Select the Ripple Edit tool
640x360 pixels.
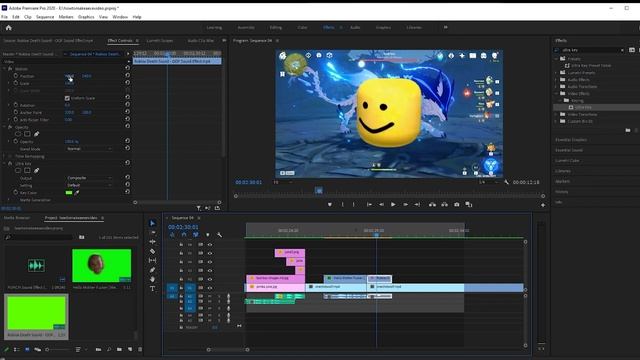coord(152,242)
